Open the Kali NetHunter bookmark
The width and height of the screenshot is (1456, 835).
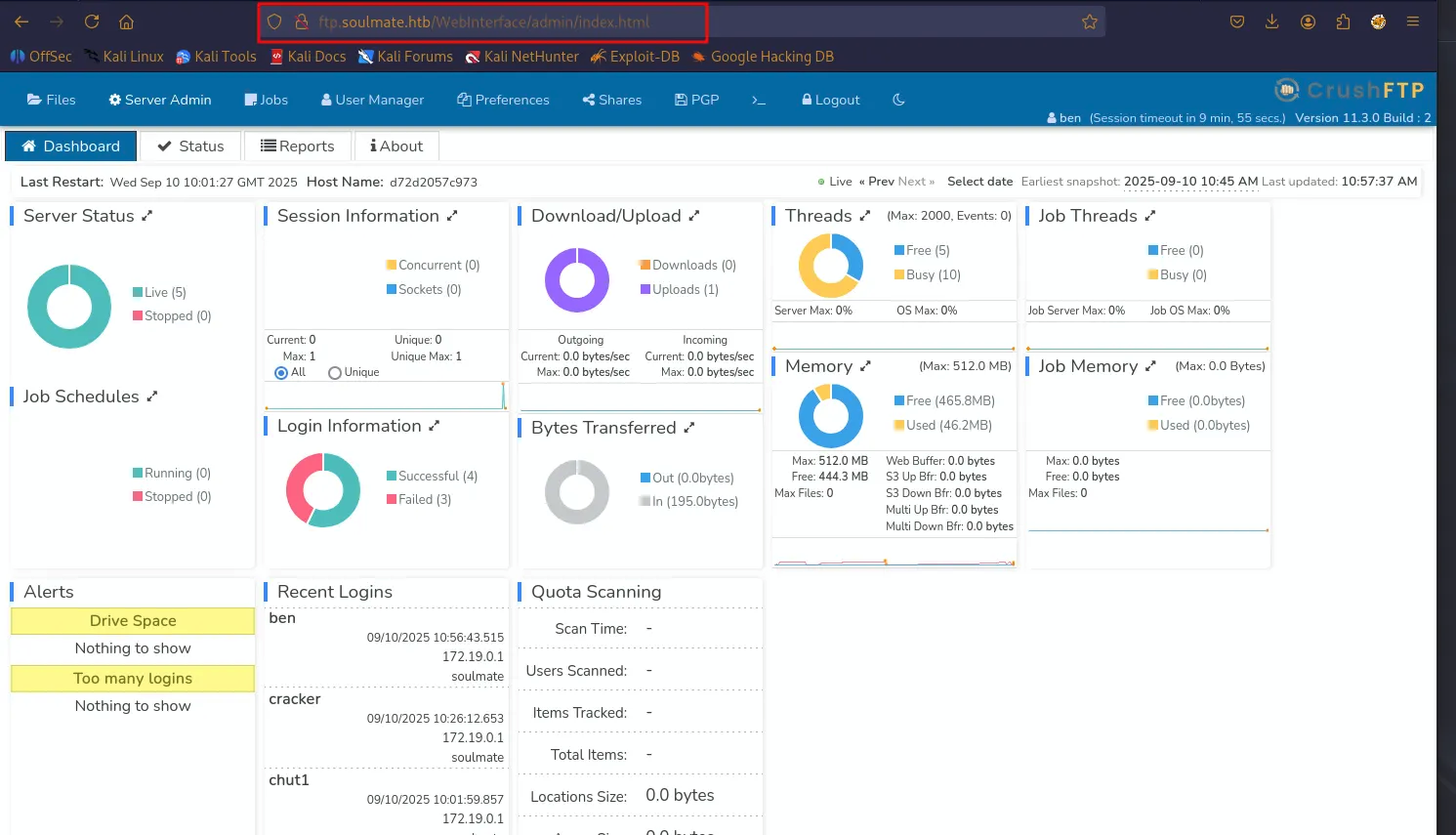tap(522, 57)
